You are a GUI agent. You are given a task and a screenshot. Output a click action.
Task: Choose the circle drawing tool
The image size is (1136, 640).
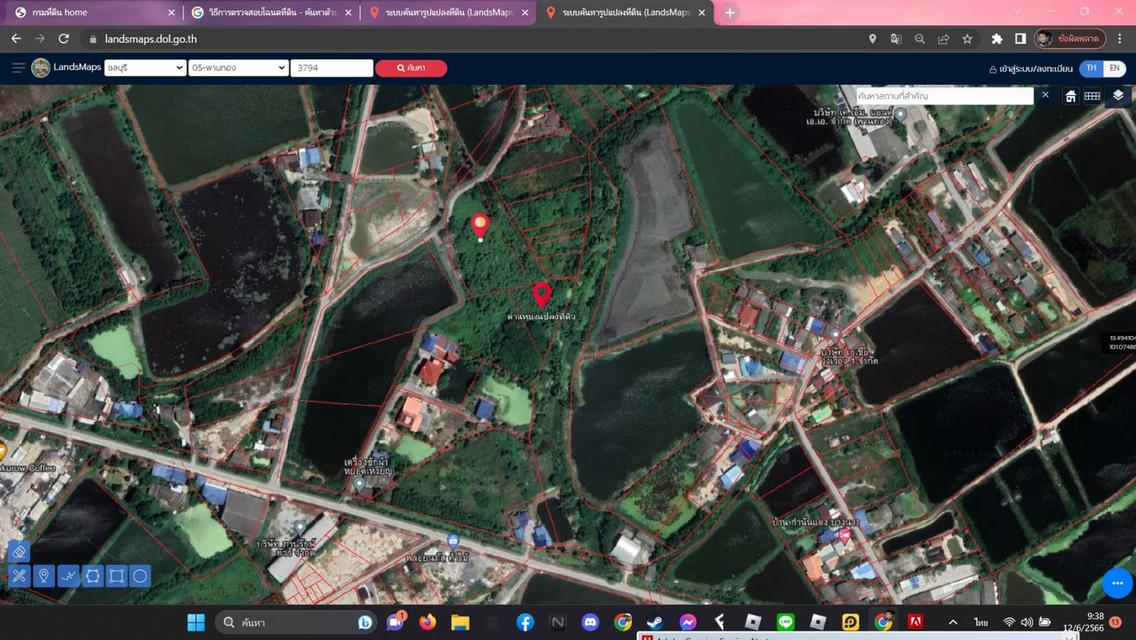(140, 576)
